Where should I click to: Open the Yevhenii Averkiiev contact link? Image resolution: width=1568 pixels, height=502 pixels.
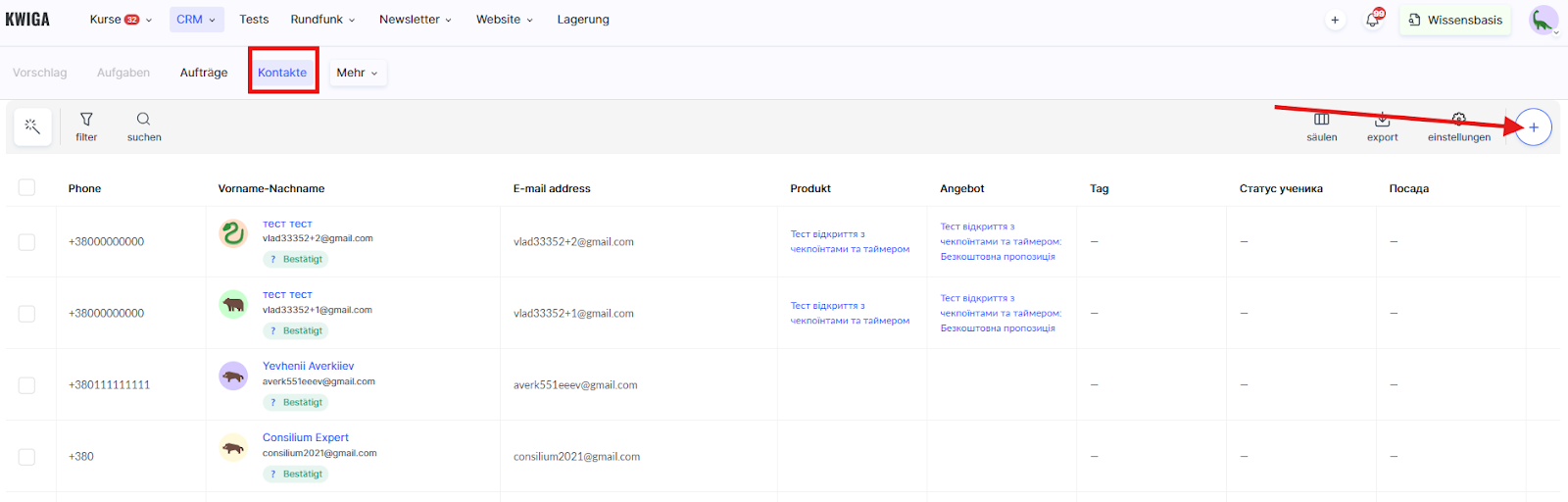tap(308, 366)
